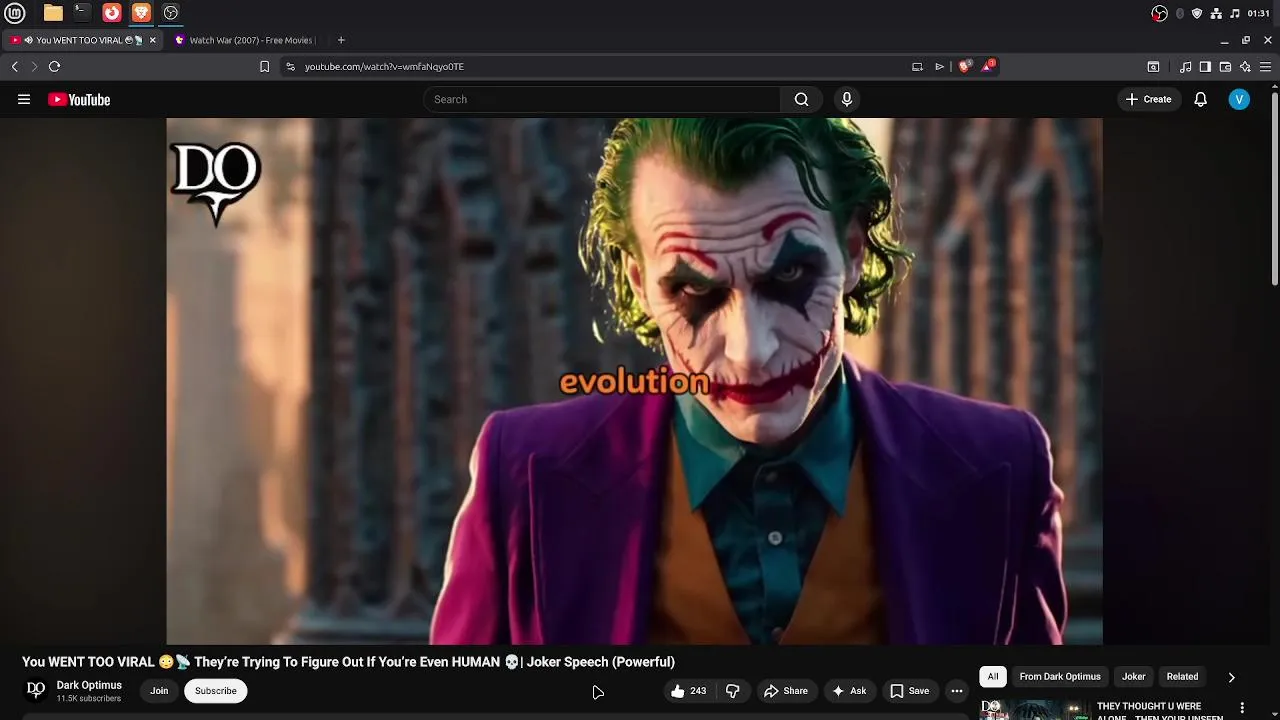The width and height of the screenshot is (1280, 720).
Task: Open the browser toolbar search-tabs icon
Action: 1153,67
